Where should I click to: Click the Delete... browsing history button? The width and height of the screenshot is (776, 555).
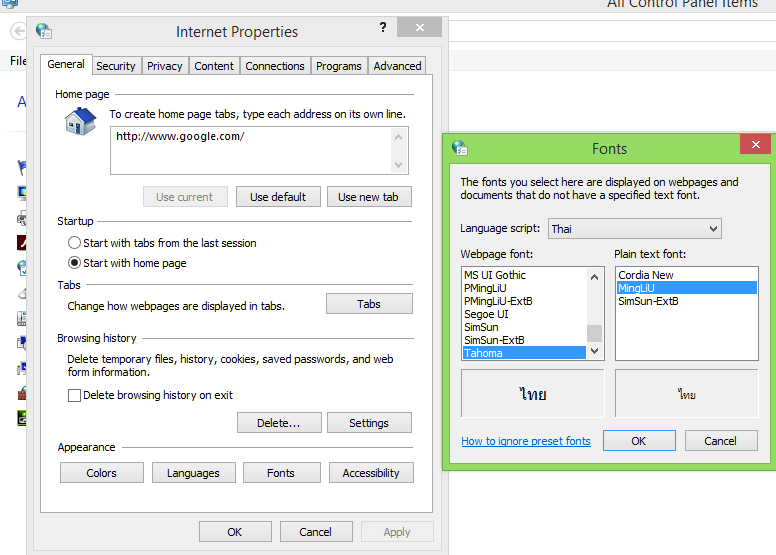pos(279,423)
